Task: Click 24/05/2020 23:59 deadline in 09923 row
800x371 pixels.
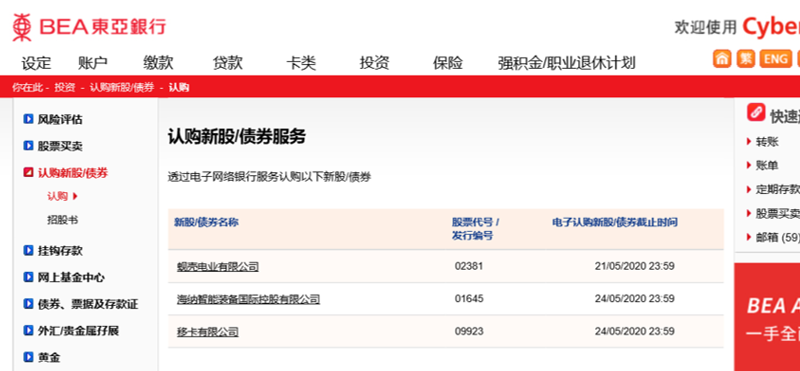Action: (x=635, y=331)
